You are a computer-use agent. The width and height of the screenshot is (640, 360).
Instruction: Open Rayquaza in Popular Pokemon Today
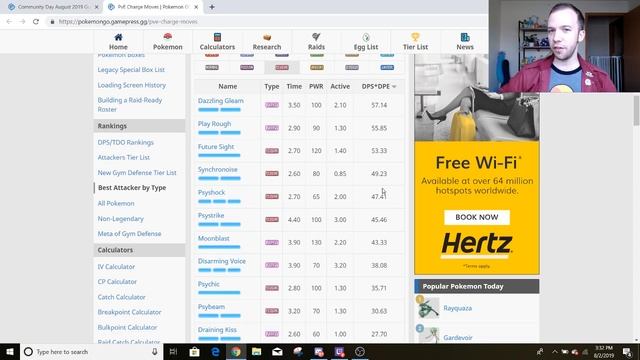click(458, 308)
